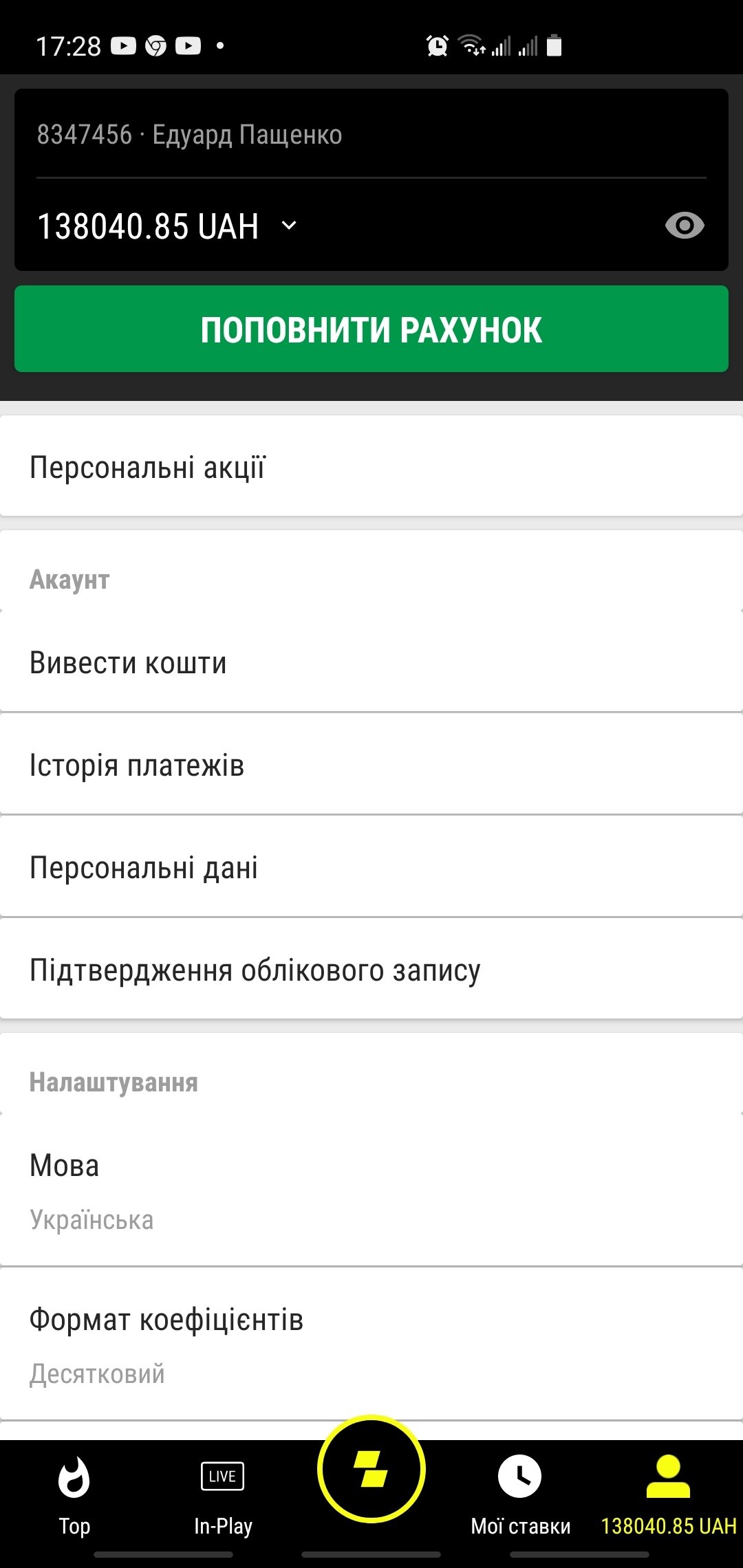Open Формат коефіцієнтів selector
Viewport: 743px width, 1568px height.
click(371, 1344)
